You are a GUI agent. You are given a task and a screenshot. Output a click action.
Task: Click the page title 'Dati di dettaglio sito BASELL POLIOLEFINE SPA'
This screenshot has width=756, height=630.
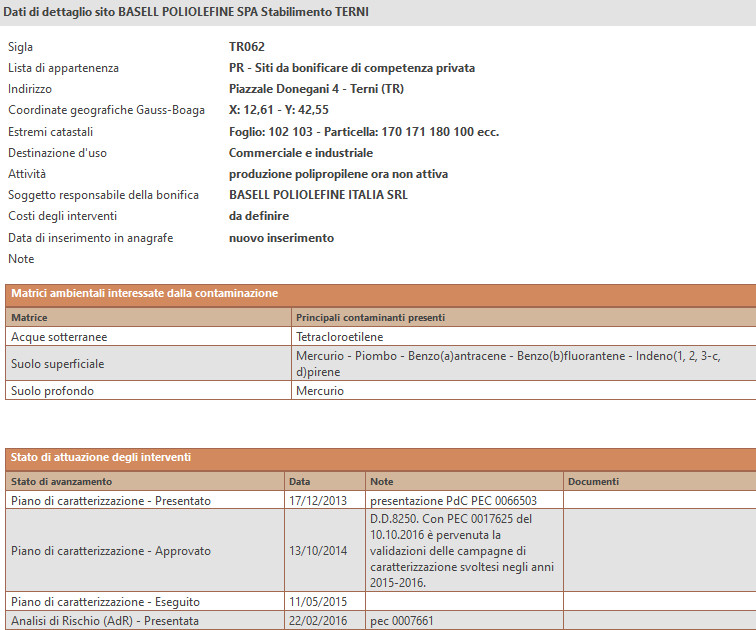[x=186, y=12]
